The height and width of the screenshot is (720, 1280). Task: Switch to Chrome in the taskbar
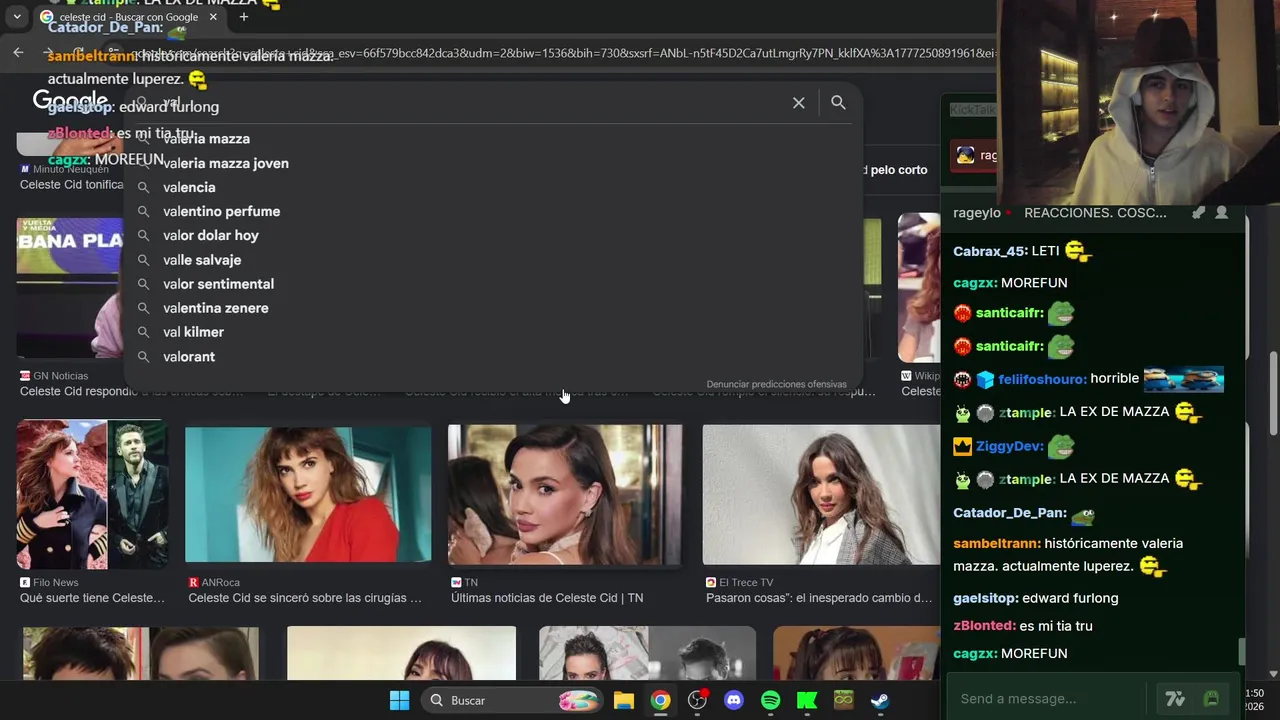coord(661,700)
